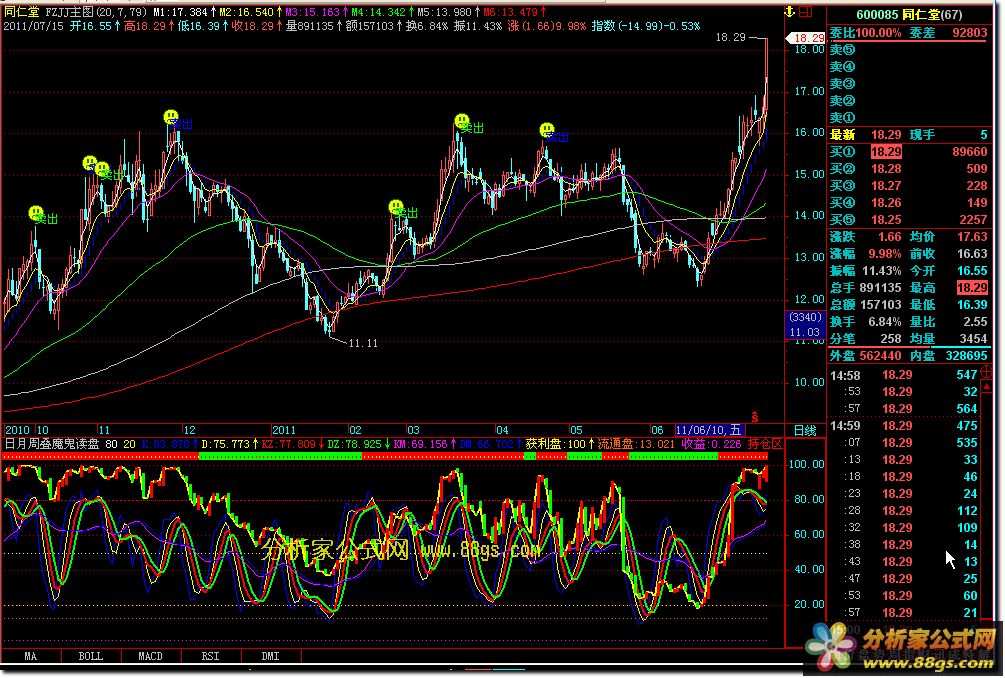Open the RSI indicator tab

click(x=210, y=656)
